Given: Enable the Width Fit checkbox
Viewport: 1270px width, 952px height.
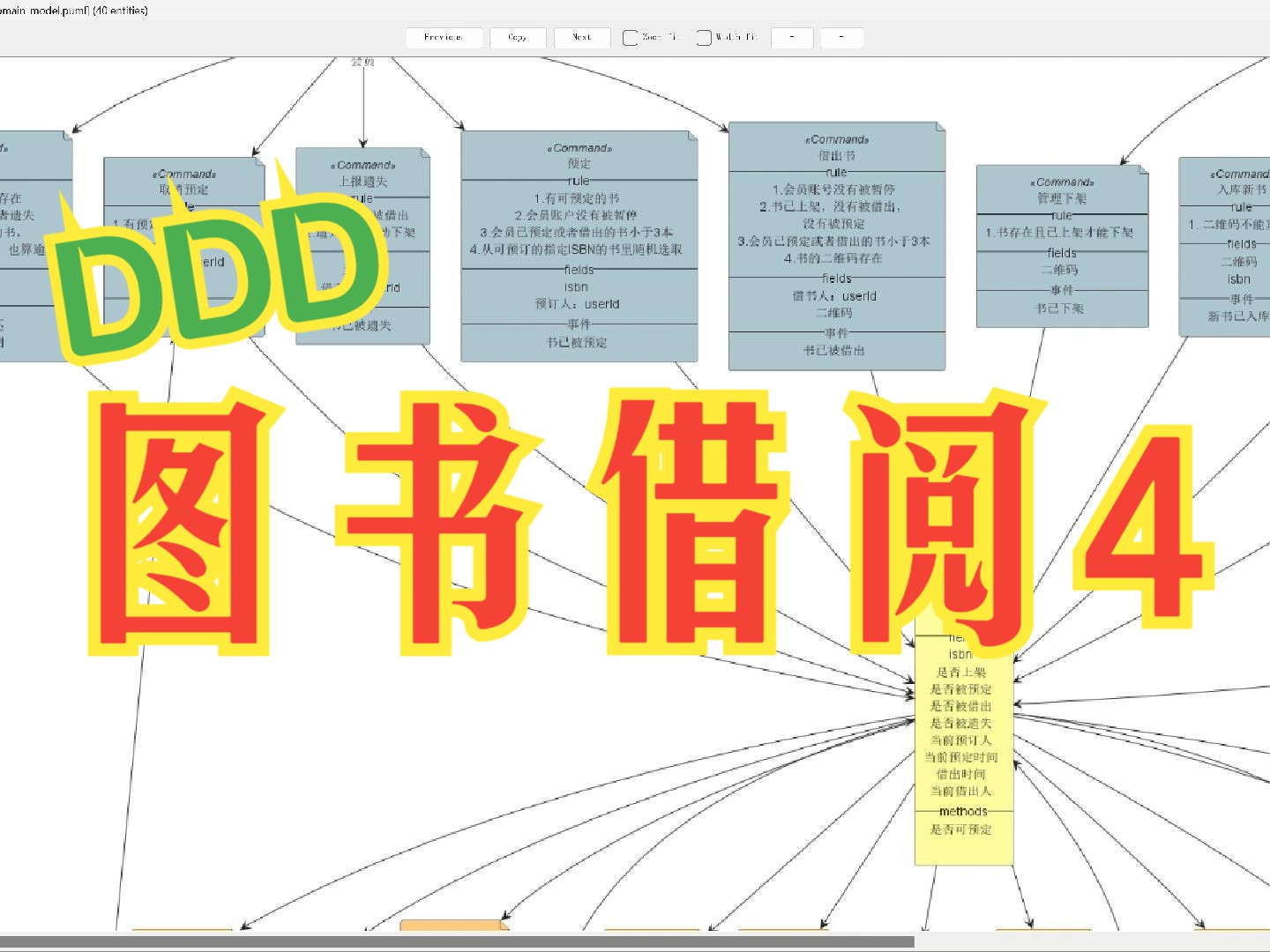Looking at the screenshot, I should [704, 38].
